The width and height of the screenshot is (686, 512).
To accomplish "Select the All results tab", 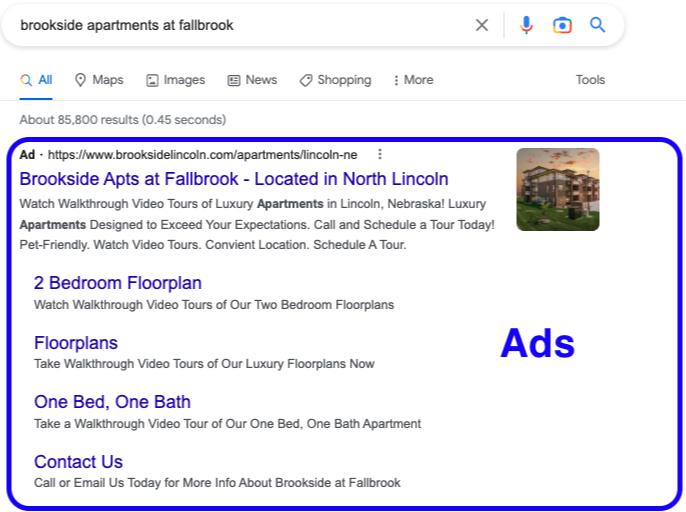I will click(x=36, y=80).
